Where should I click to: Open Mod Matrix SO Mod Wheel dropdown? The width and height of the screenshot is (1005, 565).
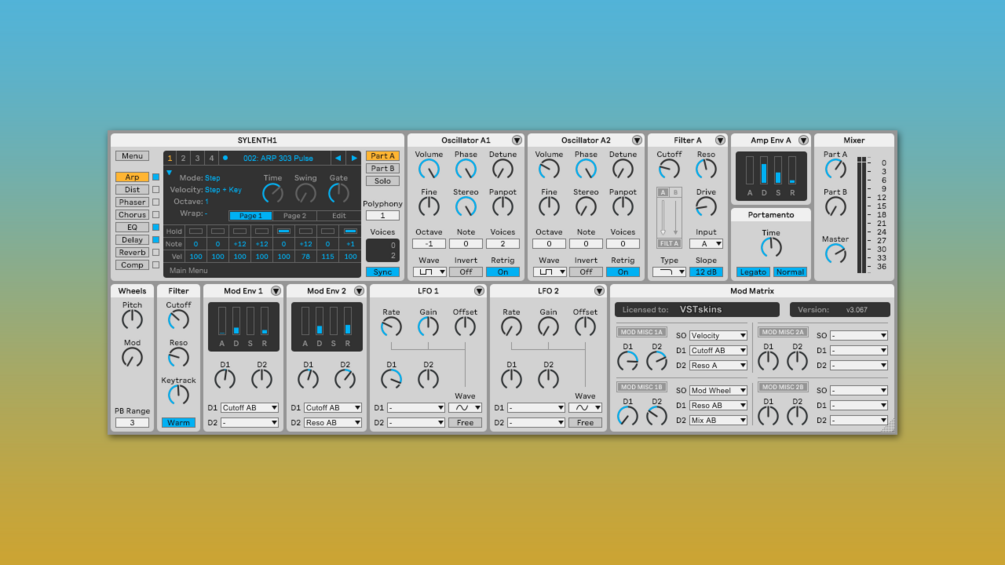click(718, 390)
